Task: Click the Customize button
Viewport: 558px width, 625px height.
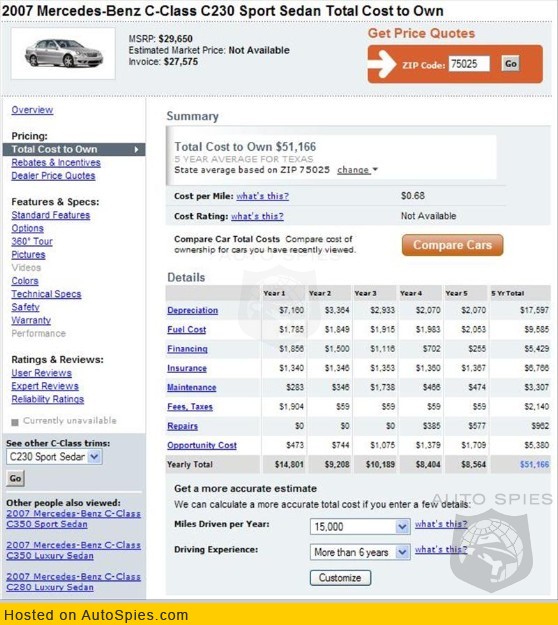Action: click(340, 578)
